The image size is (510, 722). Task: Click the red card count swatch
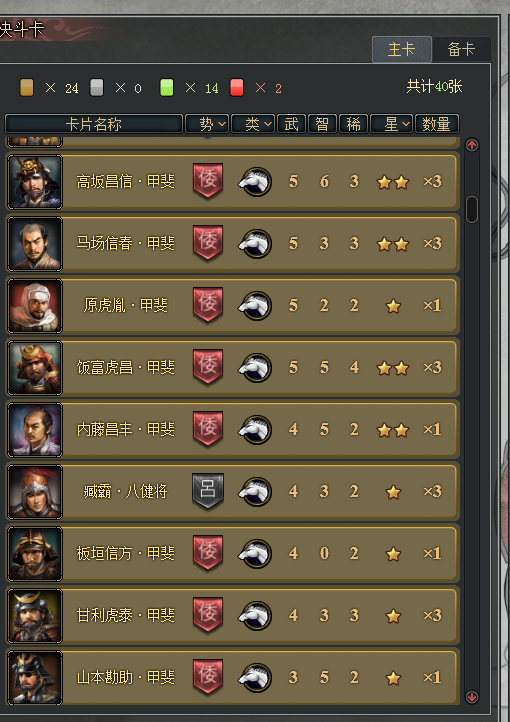[x=237, y=87]
